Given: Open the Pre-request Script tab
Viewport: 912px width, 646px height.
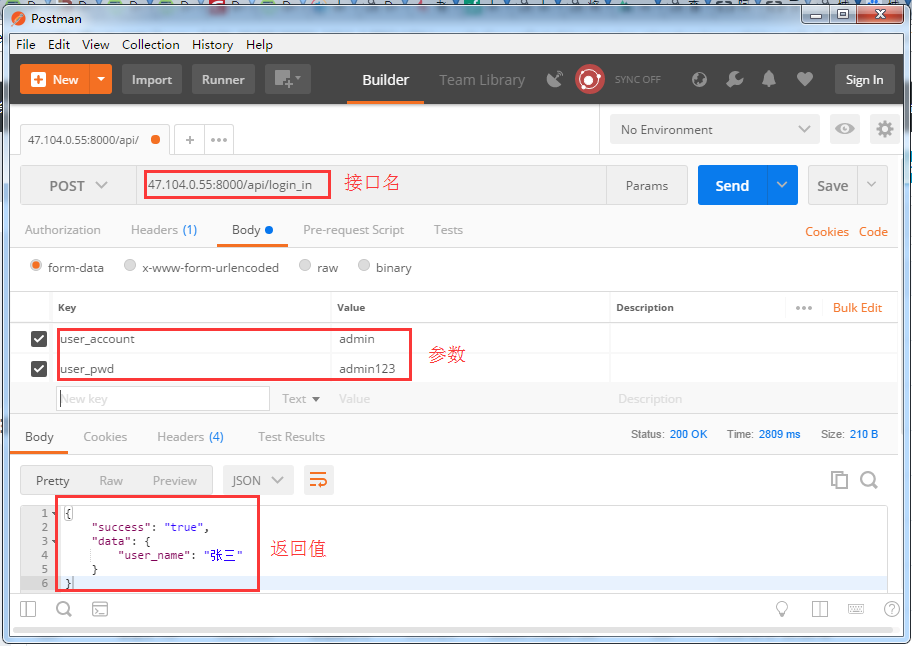Looking at the screenshot, I should pos(353,230).
